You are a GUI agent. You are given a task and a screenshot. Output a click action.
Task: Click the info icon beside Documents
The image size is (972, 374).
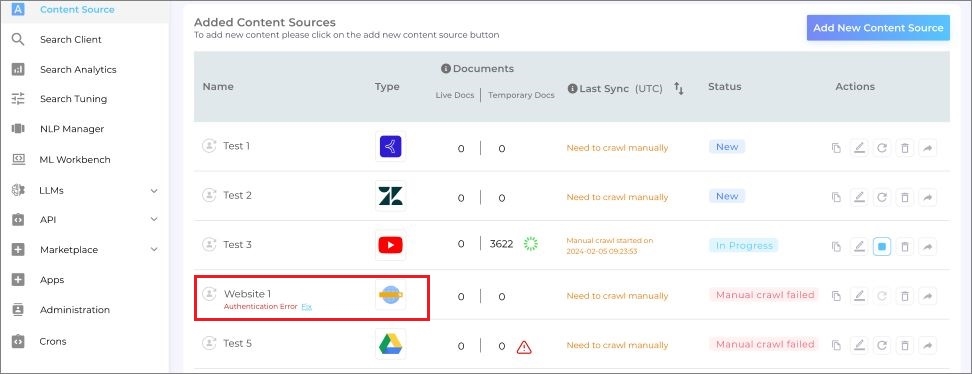[446, 69]
